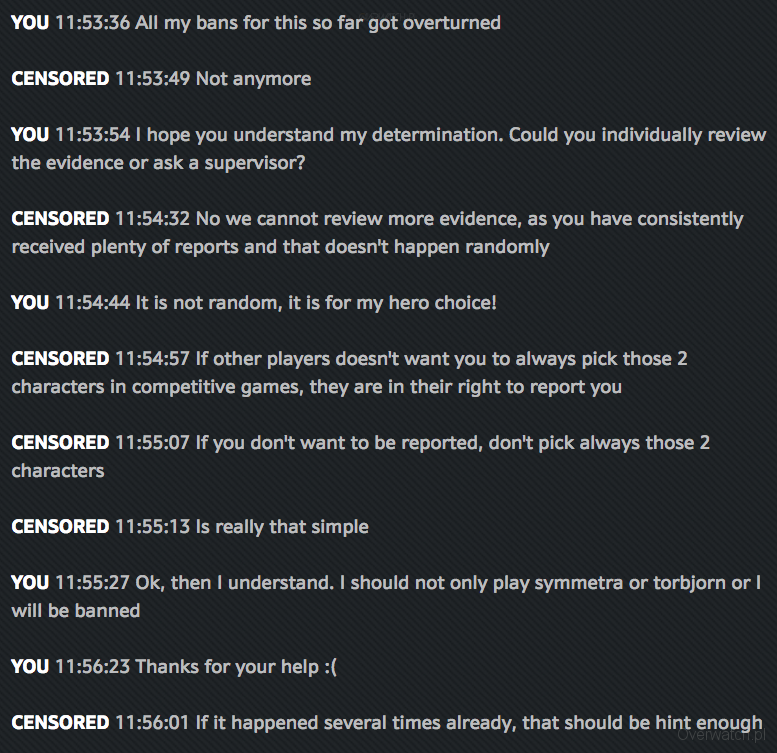The height and width of the screenshot is (753, 777).
Task: Select the "It is not random" message
Action: tap(316, 302)
